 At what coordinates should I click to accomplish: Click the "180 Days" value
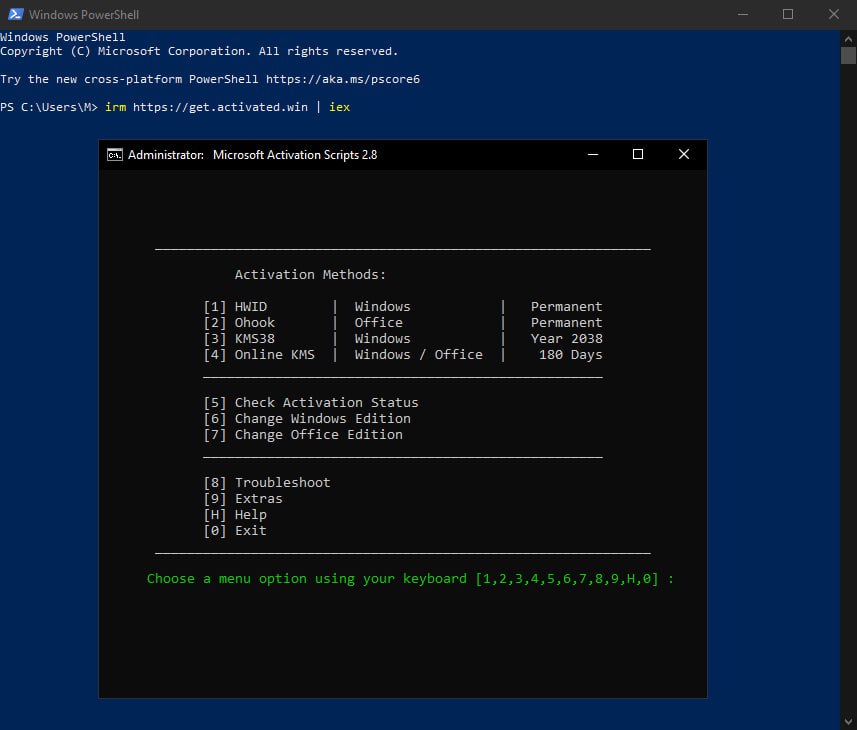(571, 355)
